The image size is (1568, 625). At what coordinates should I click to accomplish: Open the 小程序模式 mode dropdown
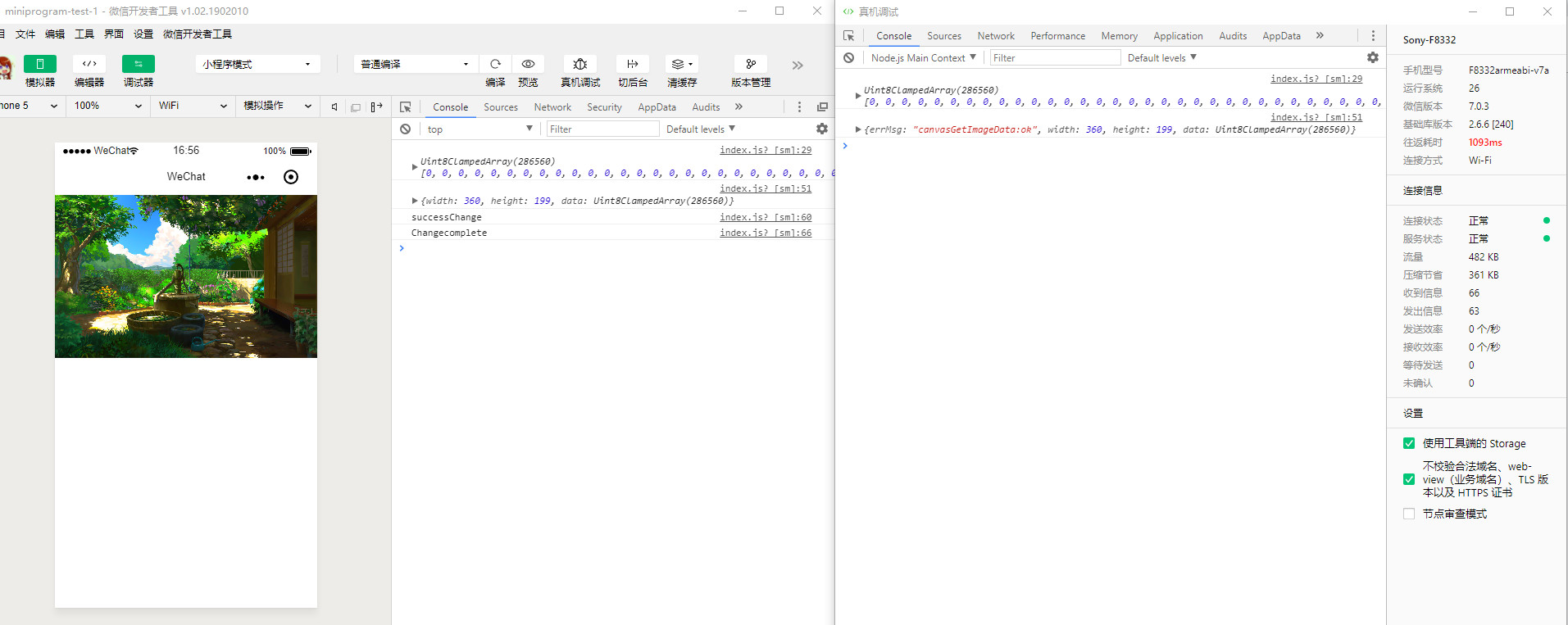tap(257, 64)
